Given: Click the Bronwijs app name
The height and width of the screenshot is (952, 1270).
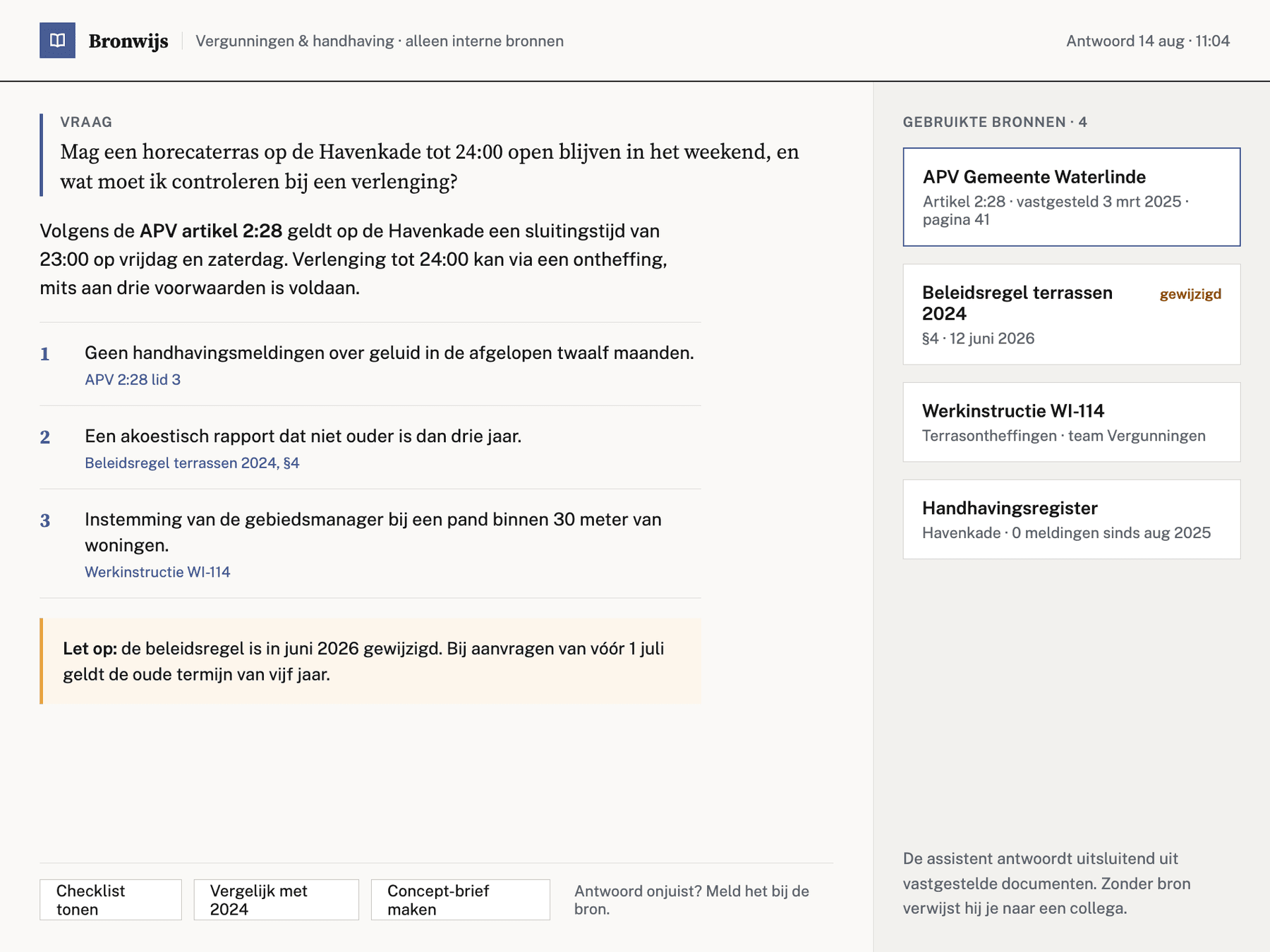Looking at the screenshot, I should click(128, 41).
